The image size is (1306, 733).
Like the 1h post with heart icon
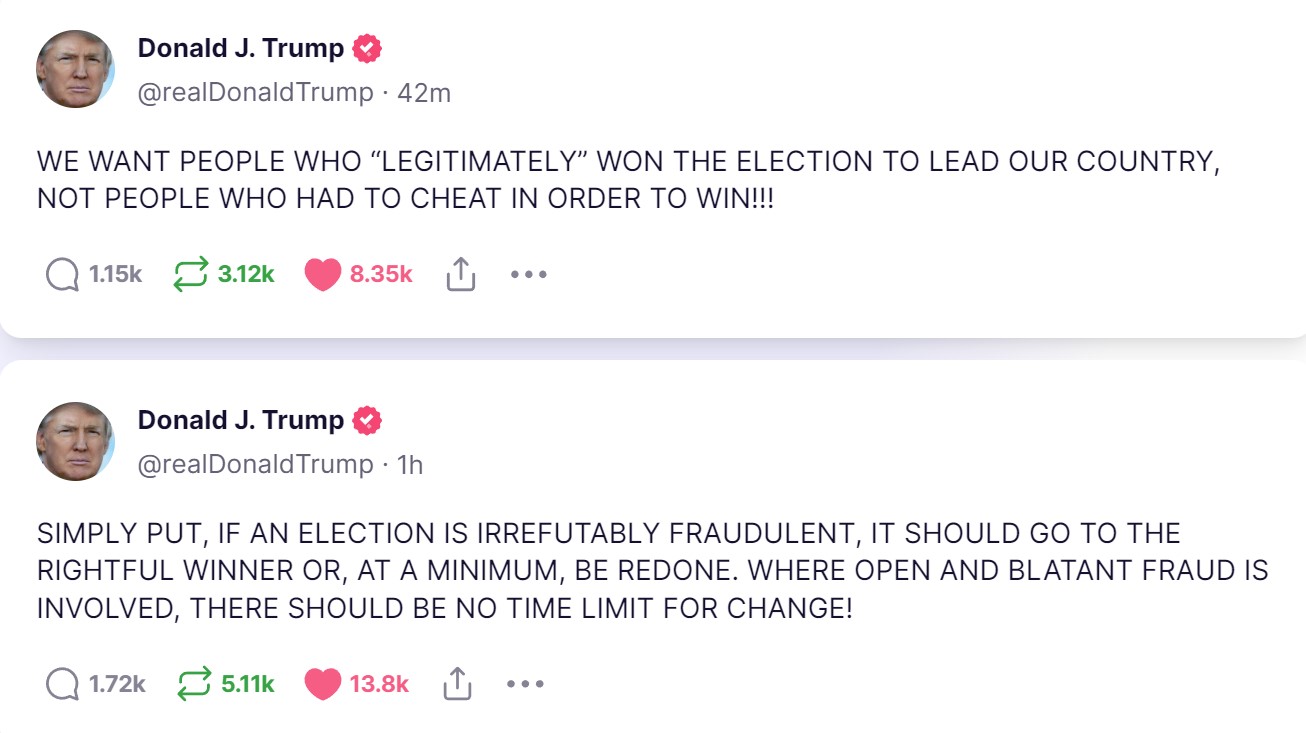click(x=322, y=685)
